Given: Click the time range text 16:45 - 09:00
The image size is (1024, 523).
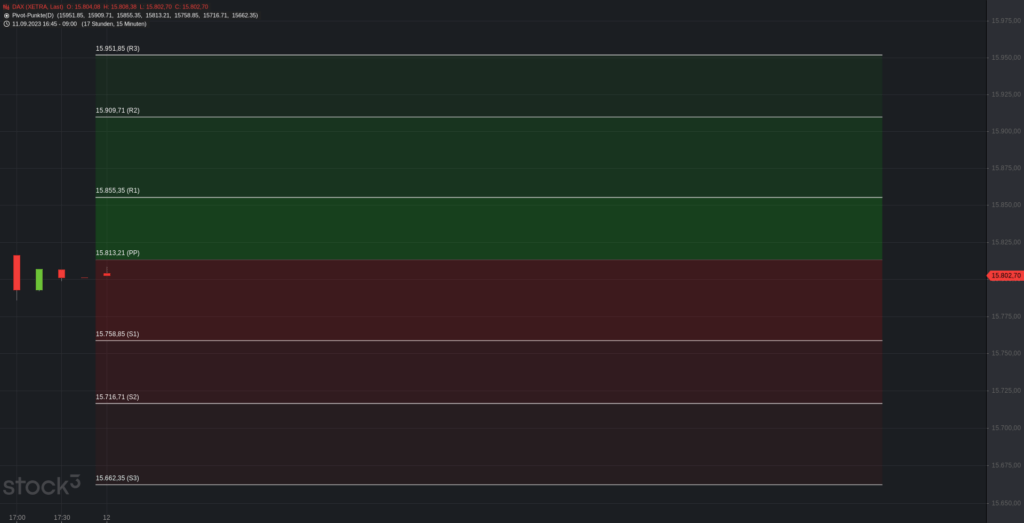Looking at the screenshot, I should pos(59,24).
